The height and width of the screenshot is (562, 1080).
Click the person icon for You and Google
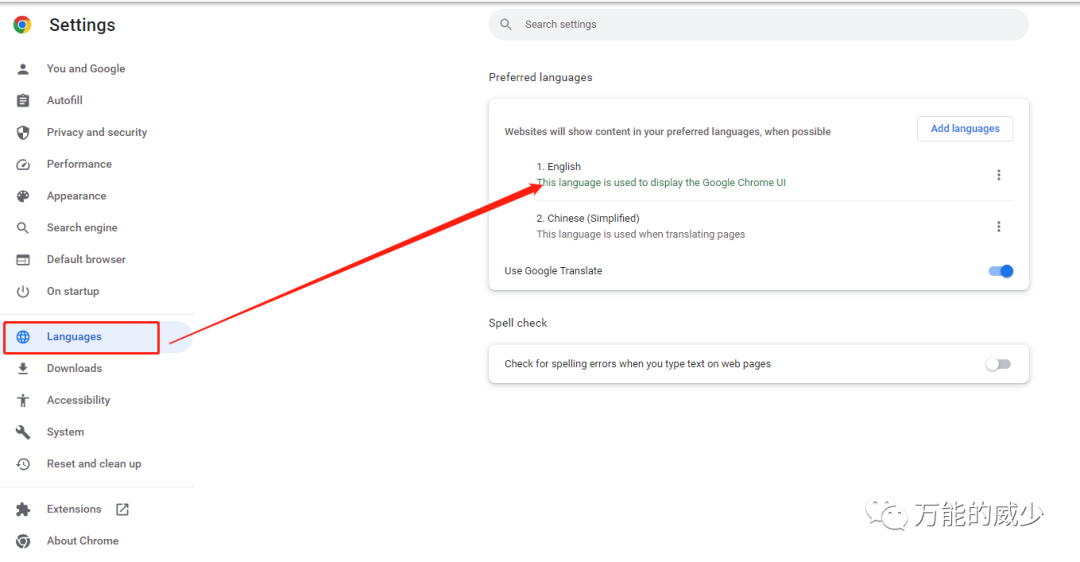pyautogui.click(x=23, y=69)
